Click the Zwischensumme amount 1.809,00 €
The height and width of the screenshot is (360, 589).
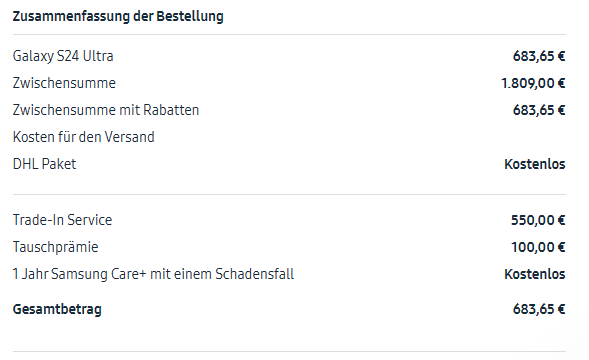[533, 83]
